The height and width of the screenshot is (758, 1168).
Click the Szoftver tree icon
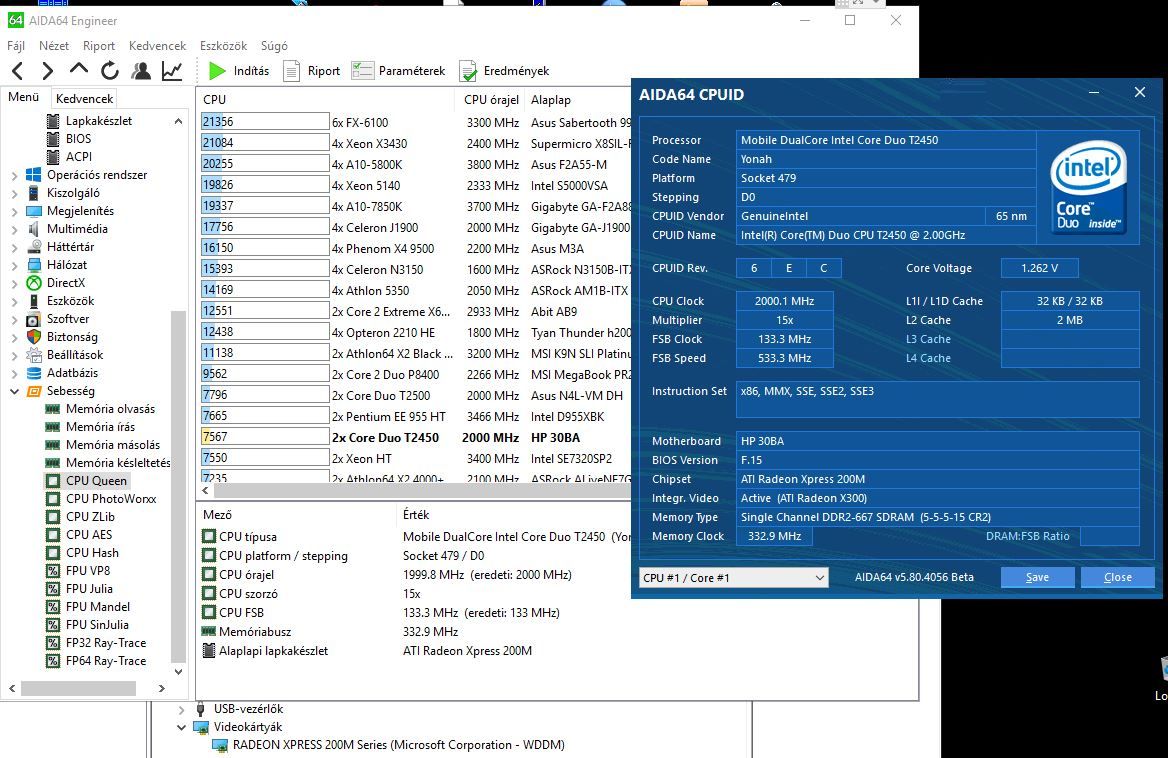(34, 319)
